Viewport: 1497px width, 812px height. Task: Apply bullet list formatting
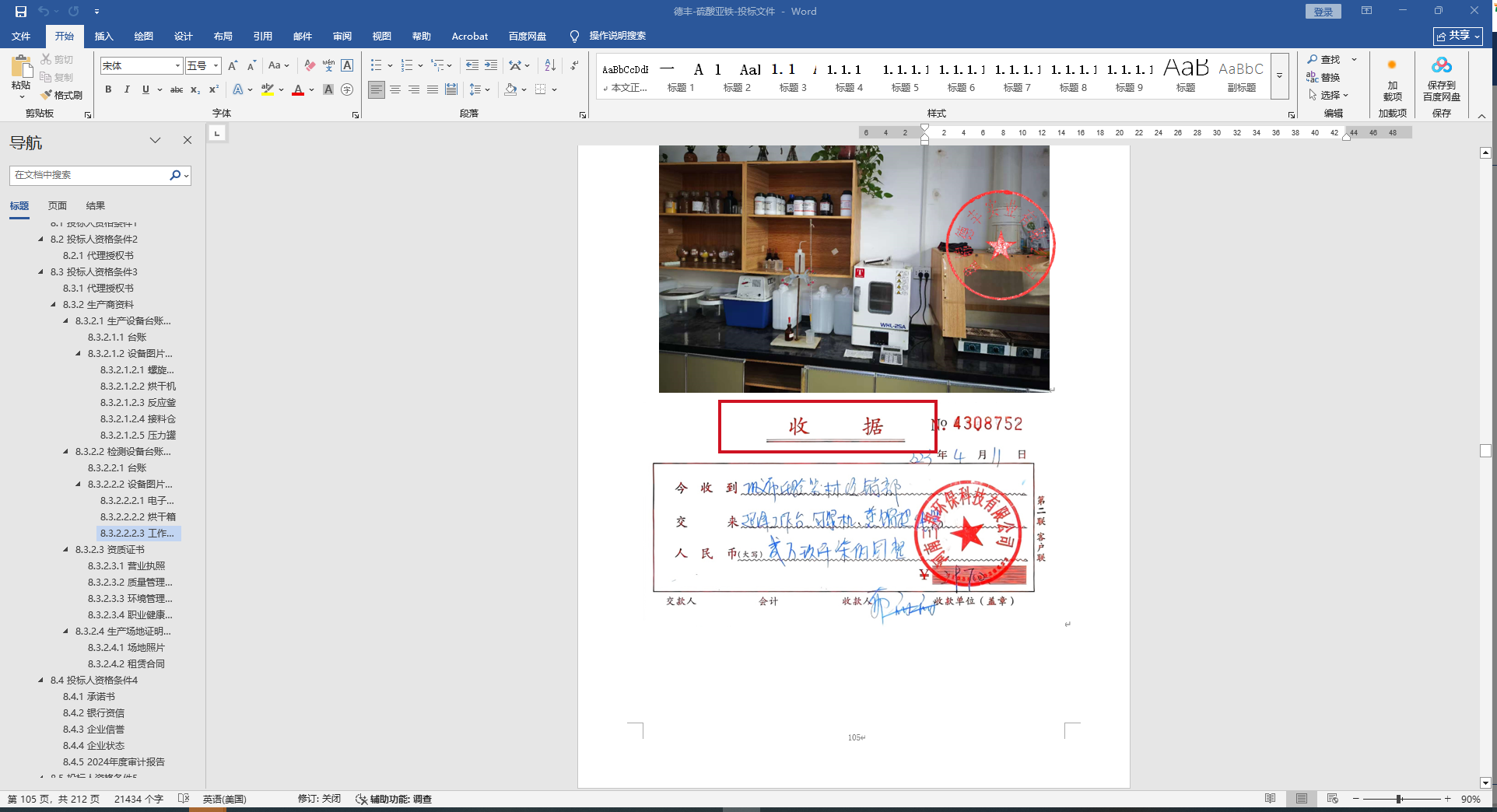tap(377, 66)
